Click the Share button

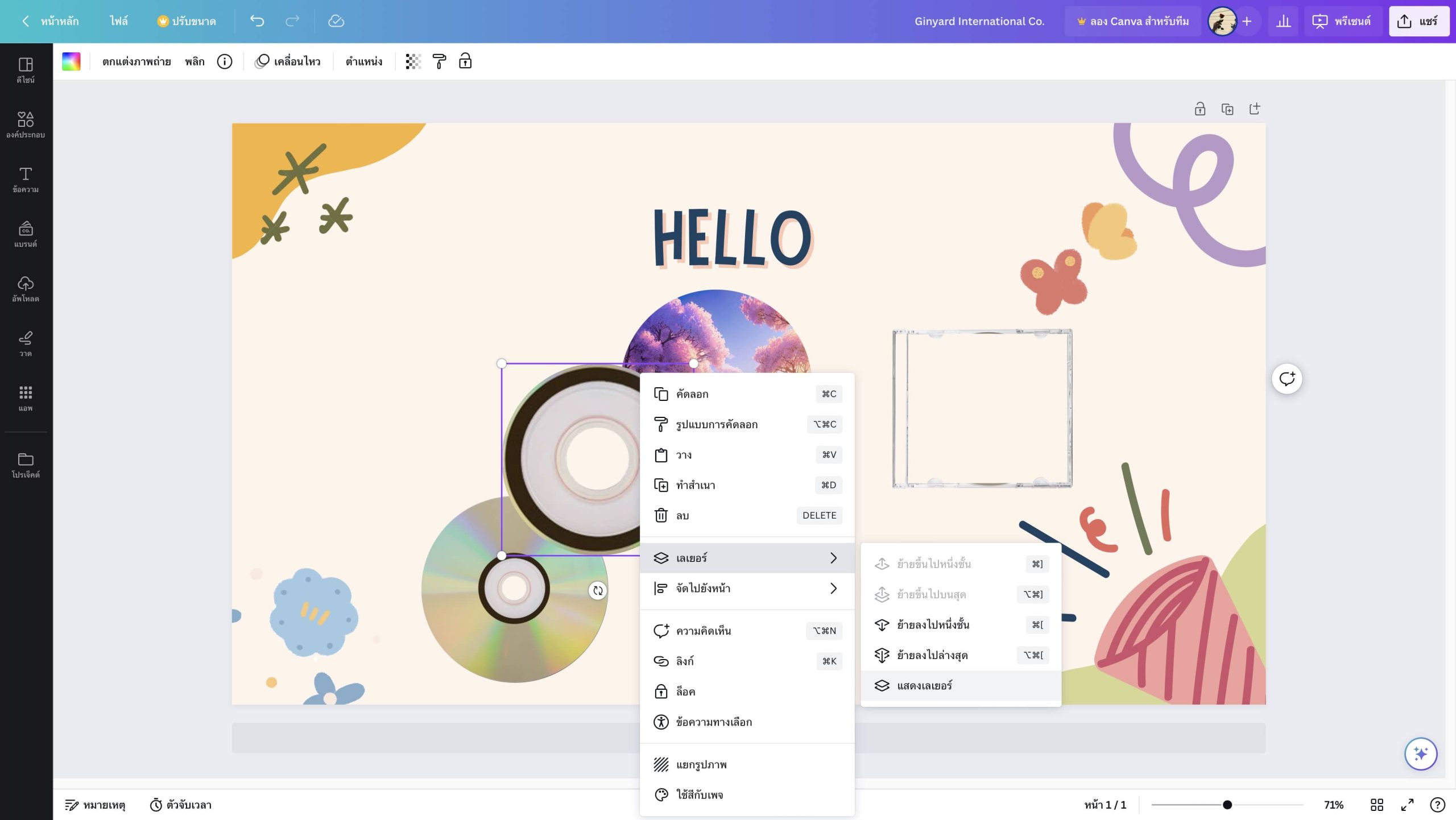pos(1418,21)
